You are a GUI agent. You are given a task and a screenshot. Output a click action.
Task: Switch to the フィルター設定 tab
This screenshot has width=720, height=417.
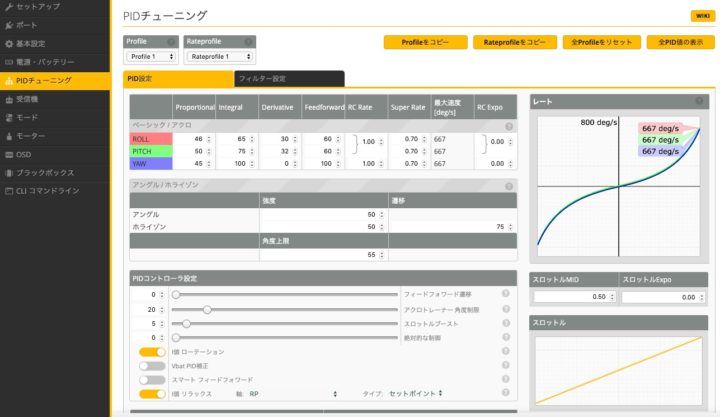coord(289,78)
